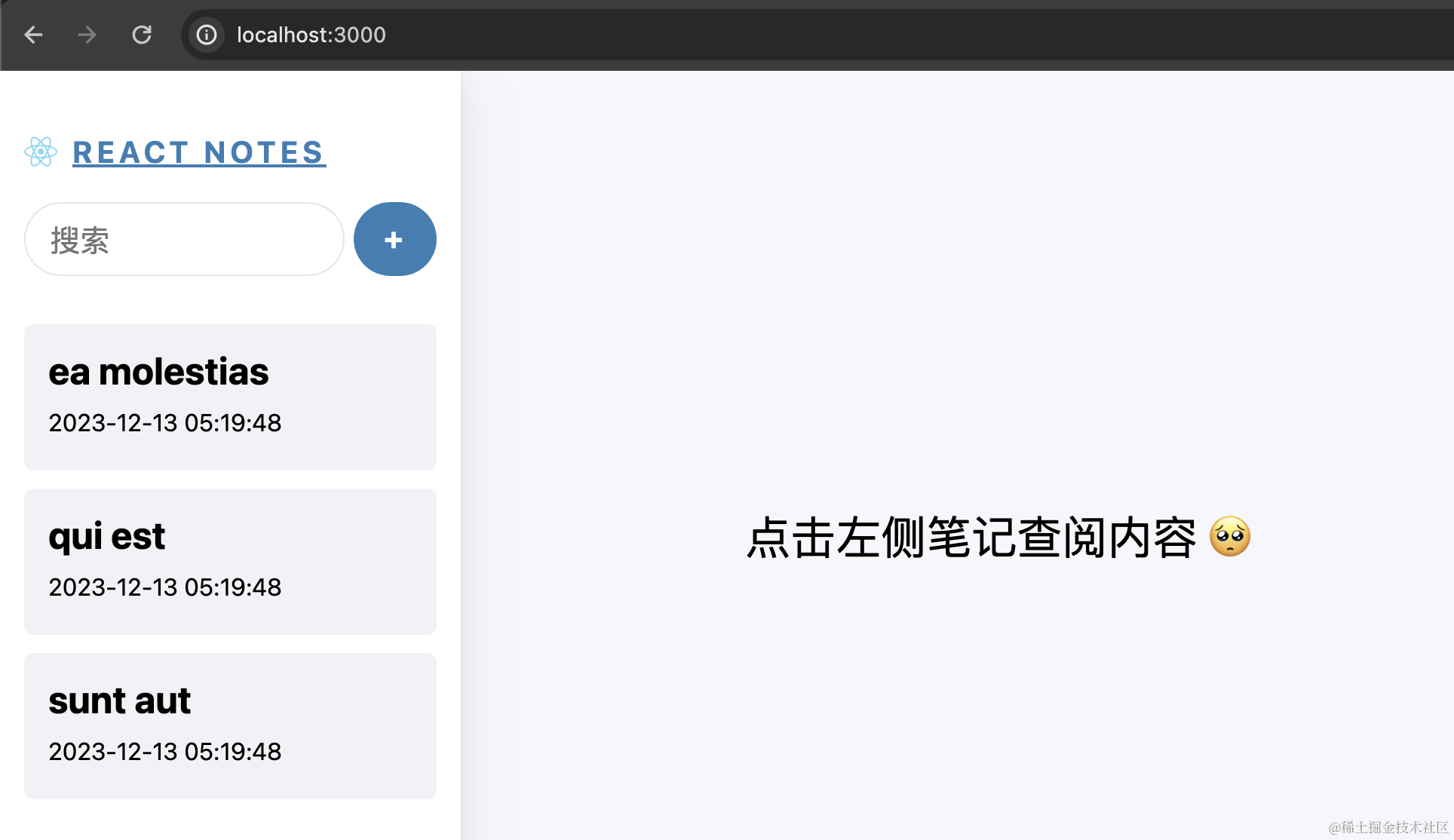Select the 'sunt aut' note title
This screenshot has height=840, width=1454.
[x=119, y=701]
